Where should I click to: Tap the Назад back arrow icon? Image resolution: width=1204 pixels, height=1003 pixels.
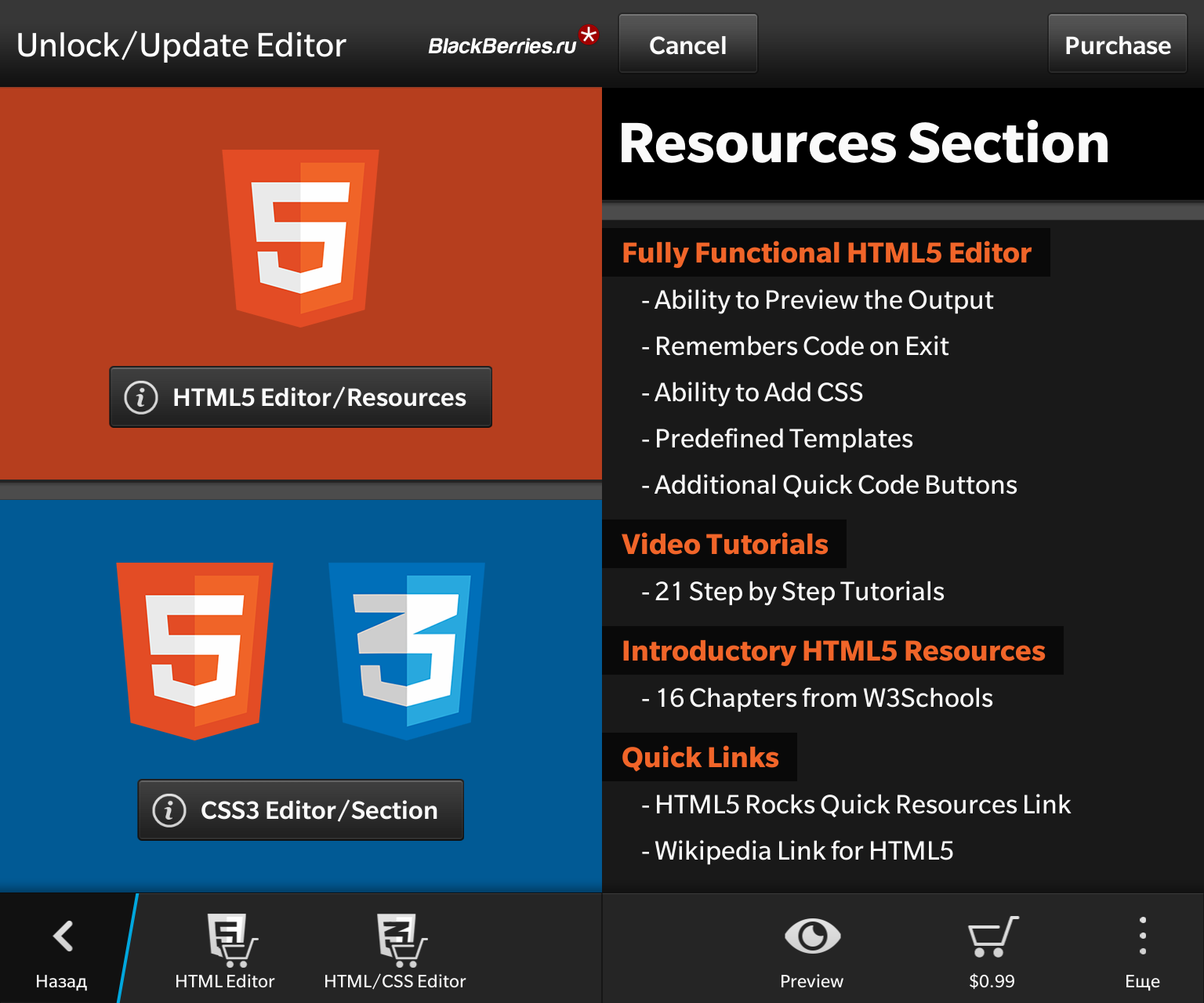click(x=62, y=936)
